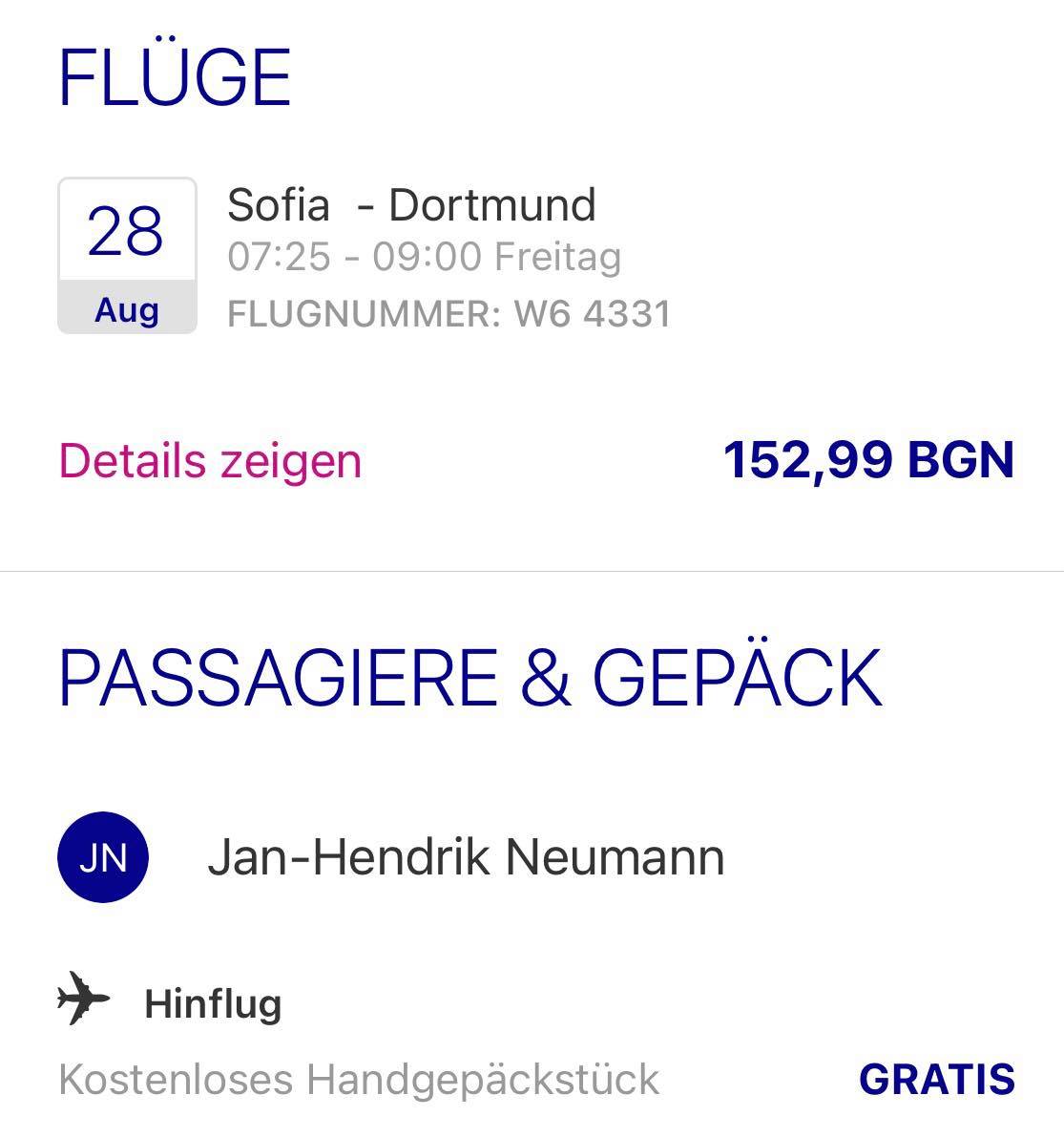Select flight code W6 4331
The width and height of the screenshot is (1064, 1137).
click(x=593, y=314)
